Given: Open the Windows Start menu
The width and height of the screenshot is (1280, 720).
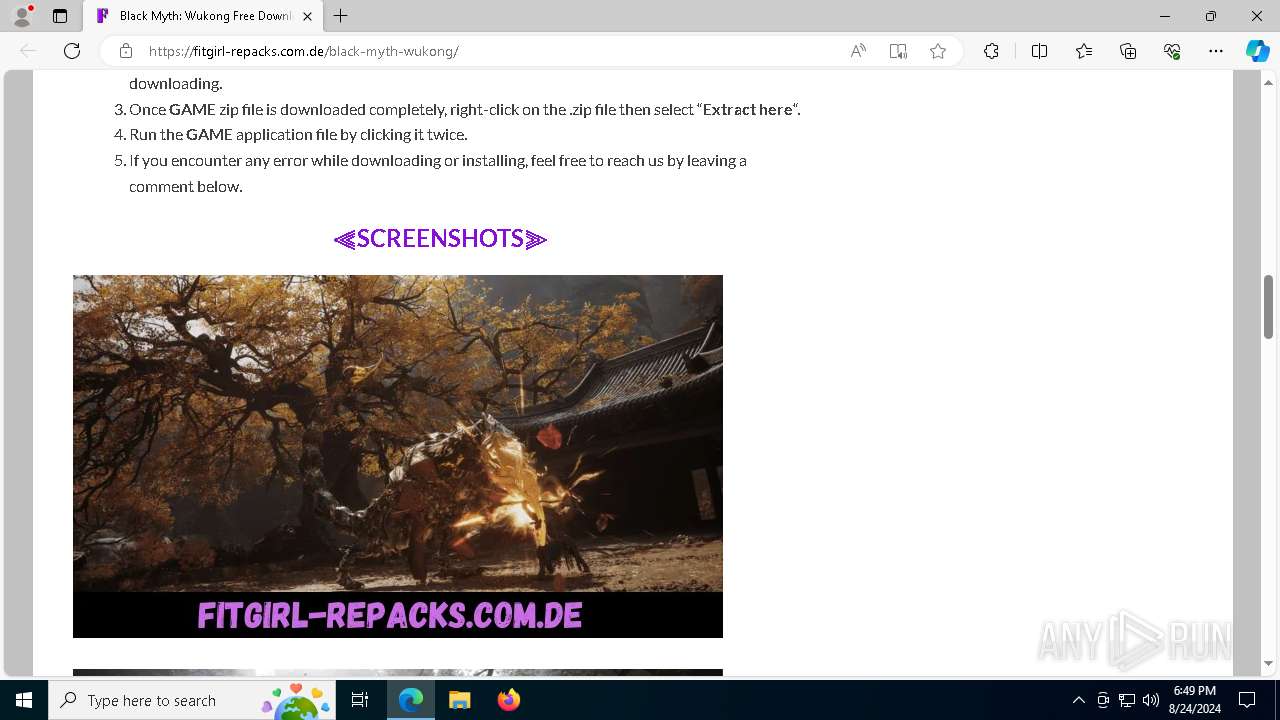Looking at the screenshot, I should [x=24, y=700].
